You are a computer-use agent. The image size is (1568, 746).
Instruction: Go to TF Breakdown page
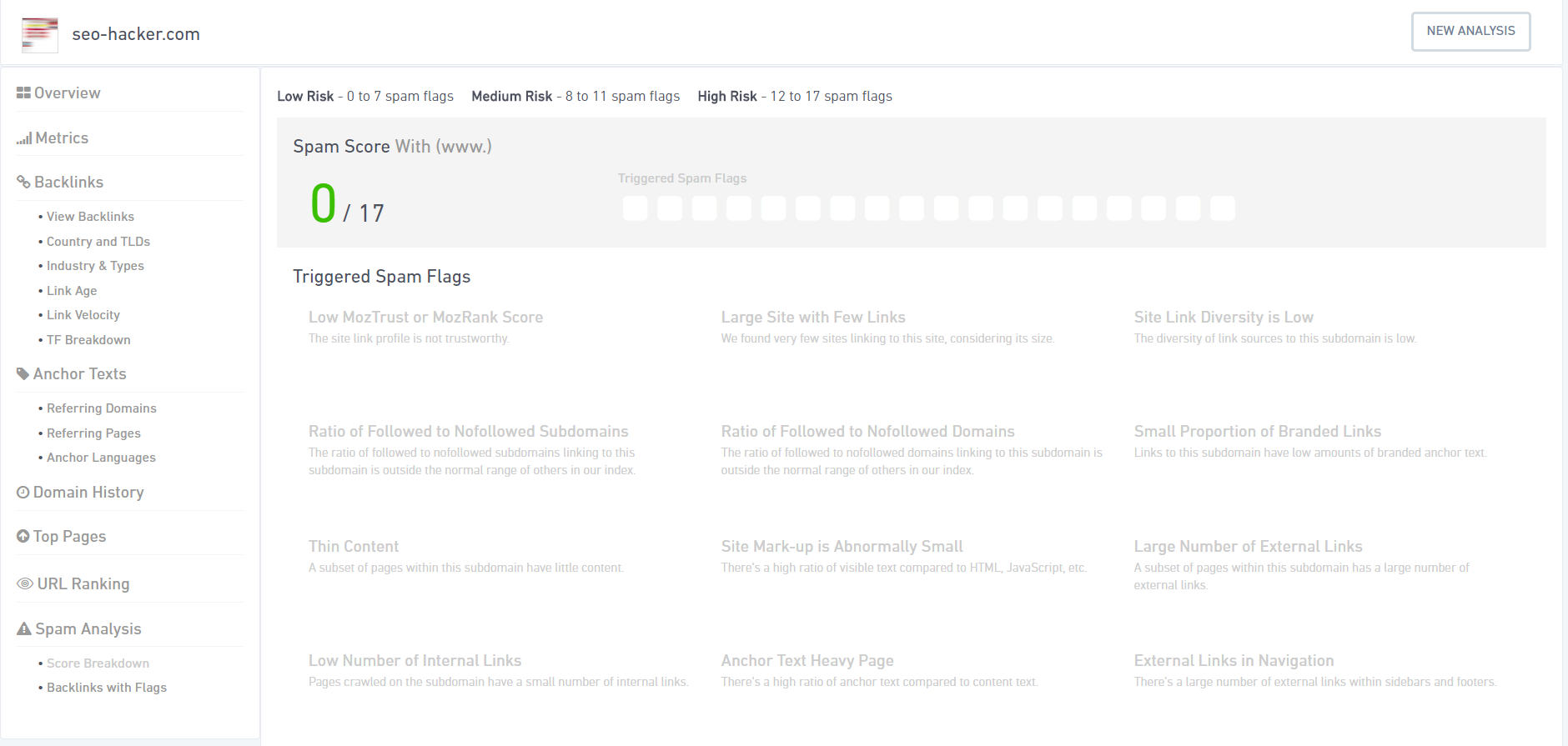(x=88, y=340)
